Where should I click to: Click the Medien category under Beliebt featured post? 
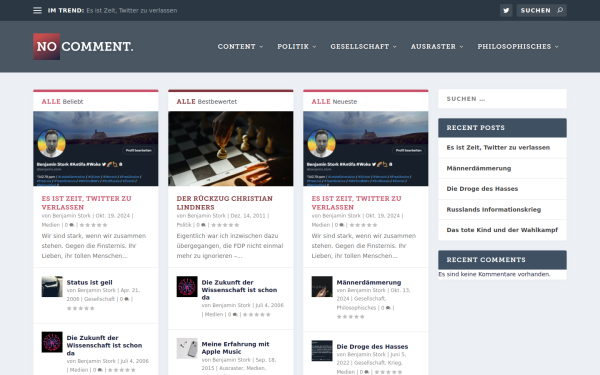[51, 225]
